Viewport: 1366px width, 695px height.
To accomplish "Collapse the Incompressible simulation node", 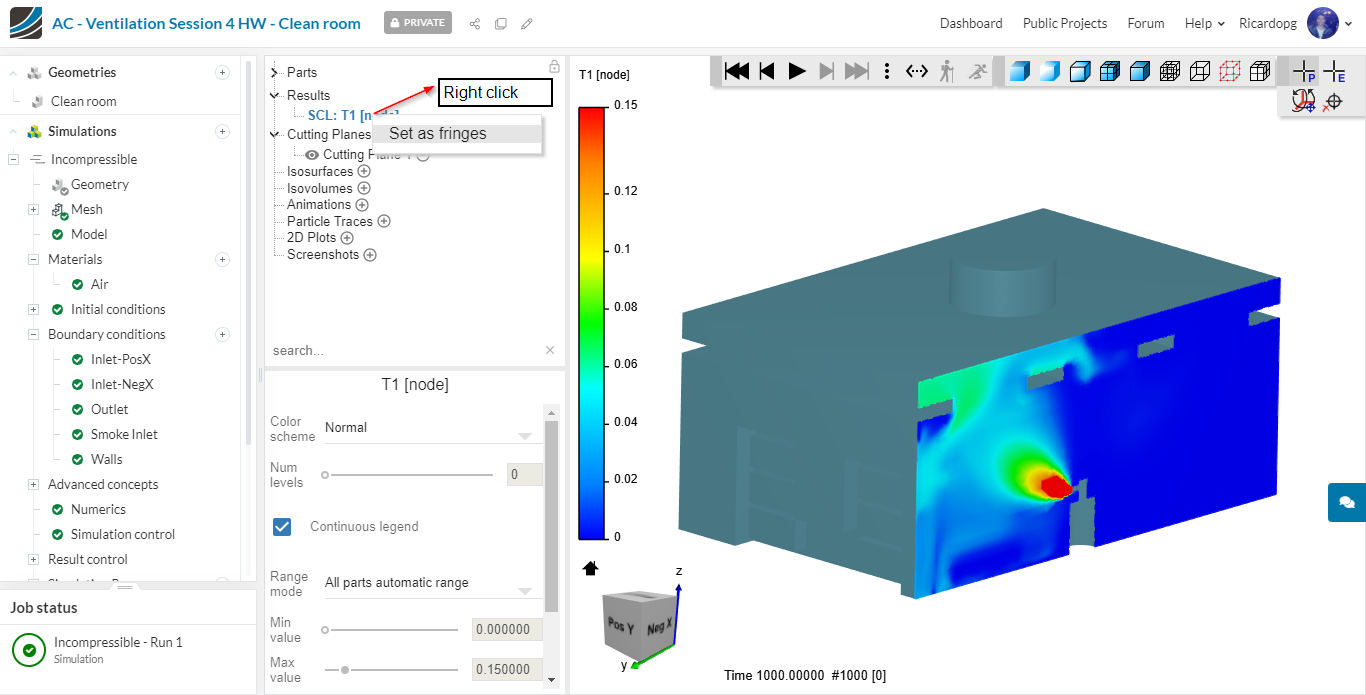I will point(14,159).
